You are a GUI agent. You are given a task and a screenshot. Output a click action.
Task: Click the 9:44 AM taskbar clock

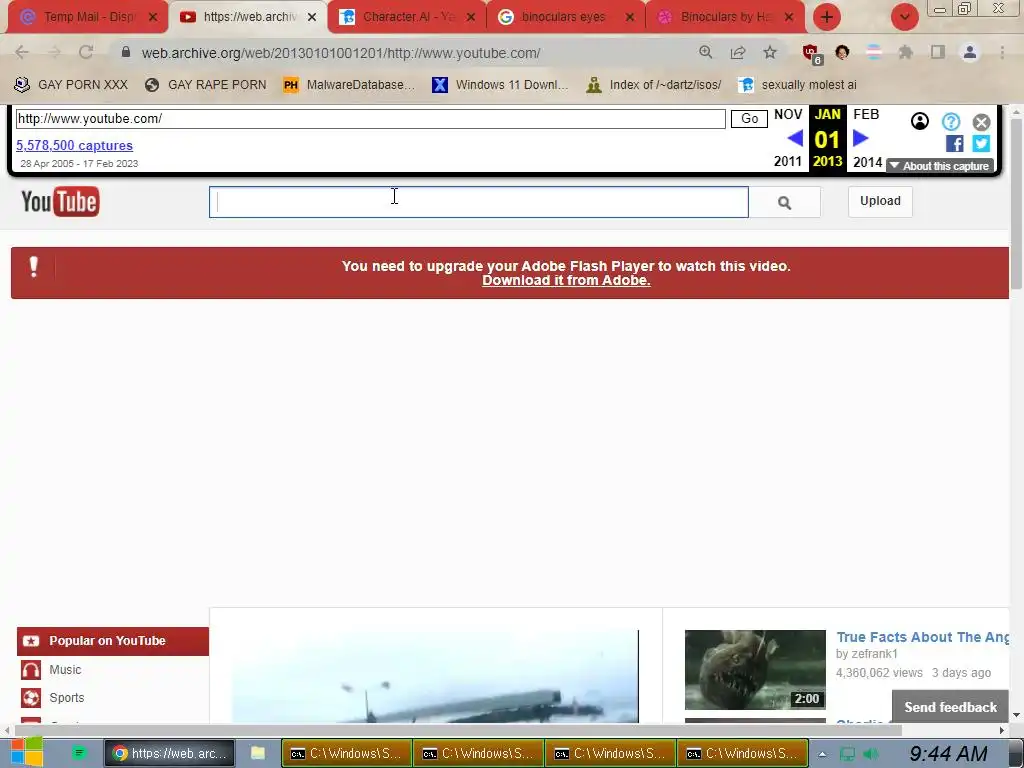pyautogui.click(x=948, y=754)
